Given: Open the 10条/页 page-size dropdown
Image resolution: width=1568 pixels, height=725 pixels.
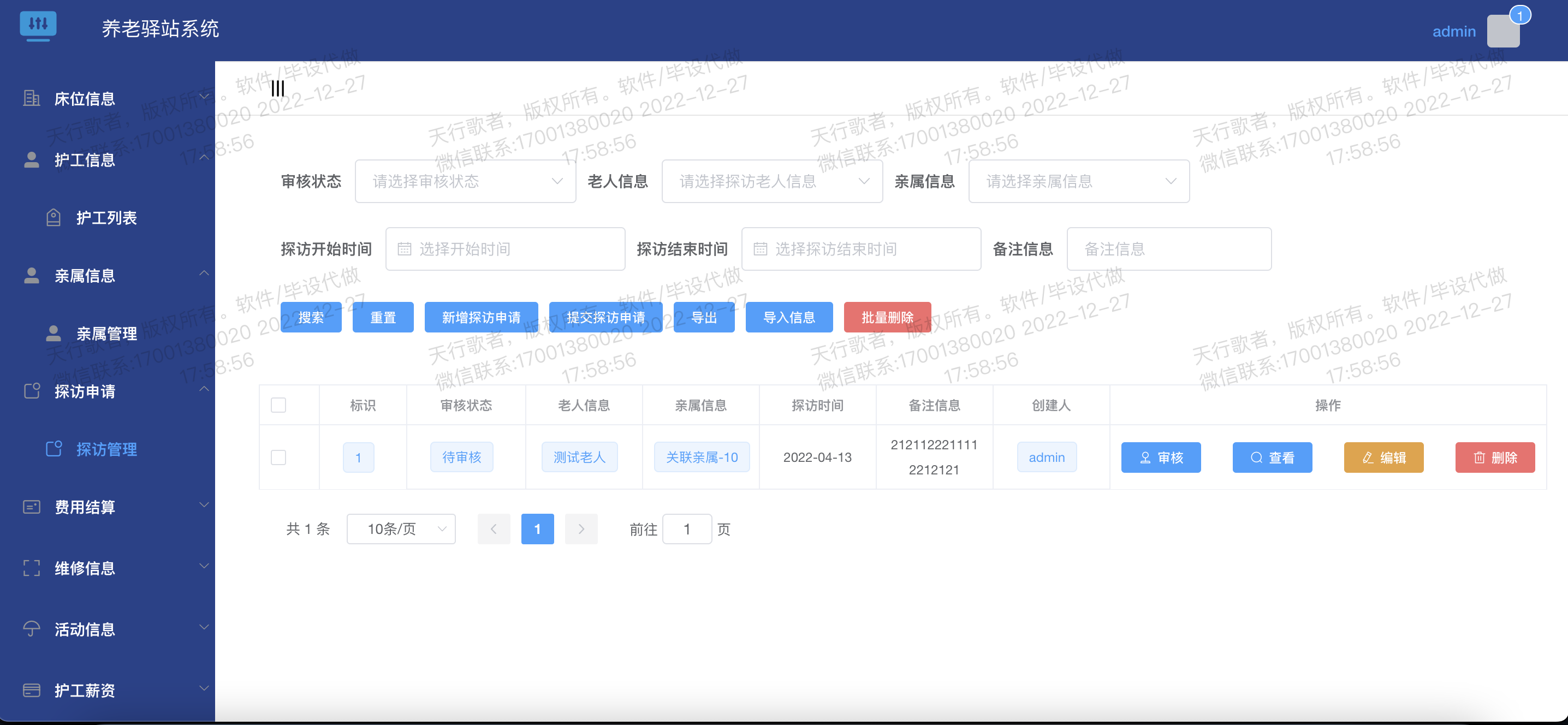Looking at the screenshot, I should [x=401, y=528].
